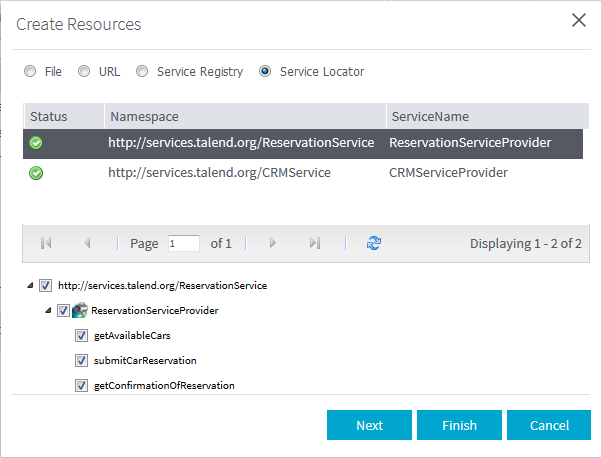Jump to the last page of results
Viewport: 601px width, 458px height.
pos(314,243)
